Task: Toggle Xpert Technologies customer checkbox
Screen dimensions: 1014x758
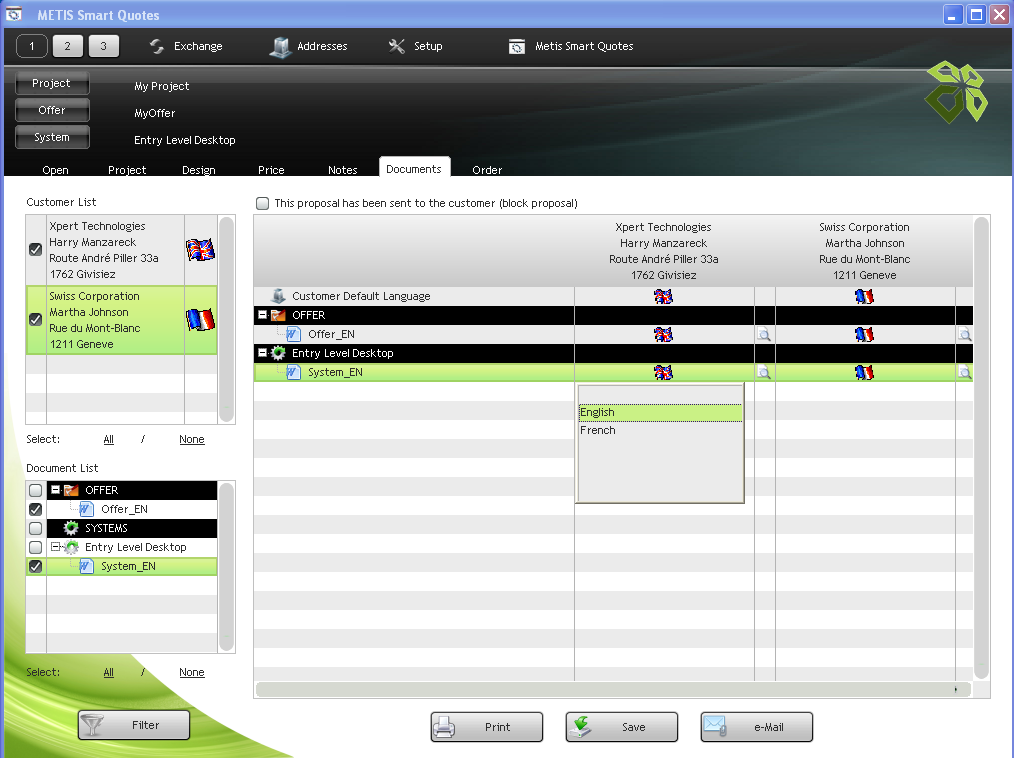Action: coord(36,250)
